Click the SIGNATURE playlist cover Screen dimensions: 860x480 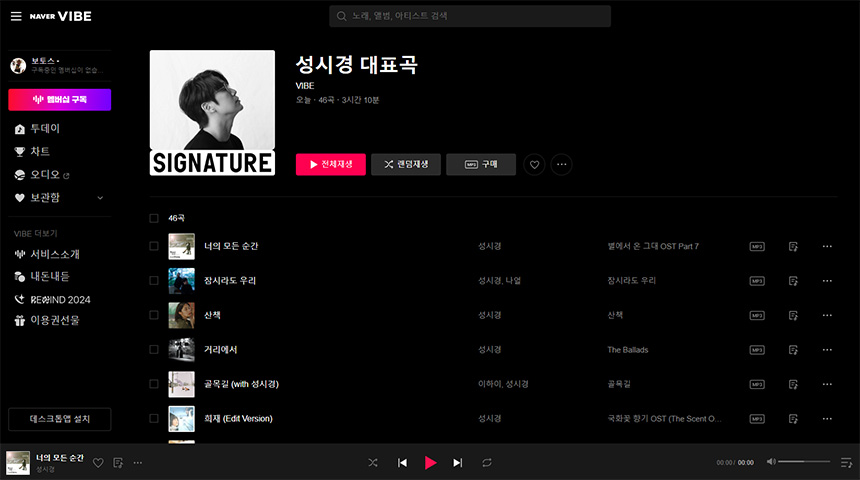212,113
